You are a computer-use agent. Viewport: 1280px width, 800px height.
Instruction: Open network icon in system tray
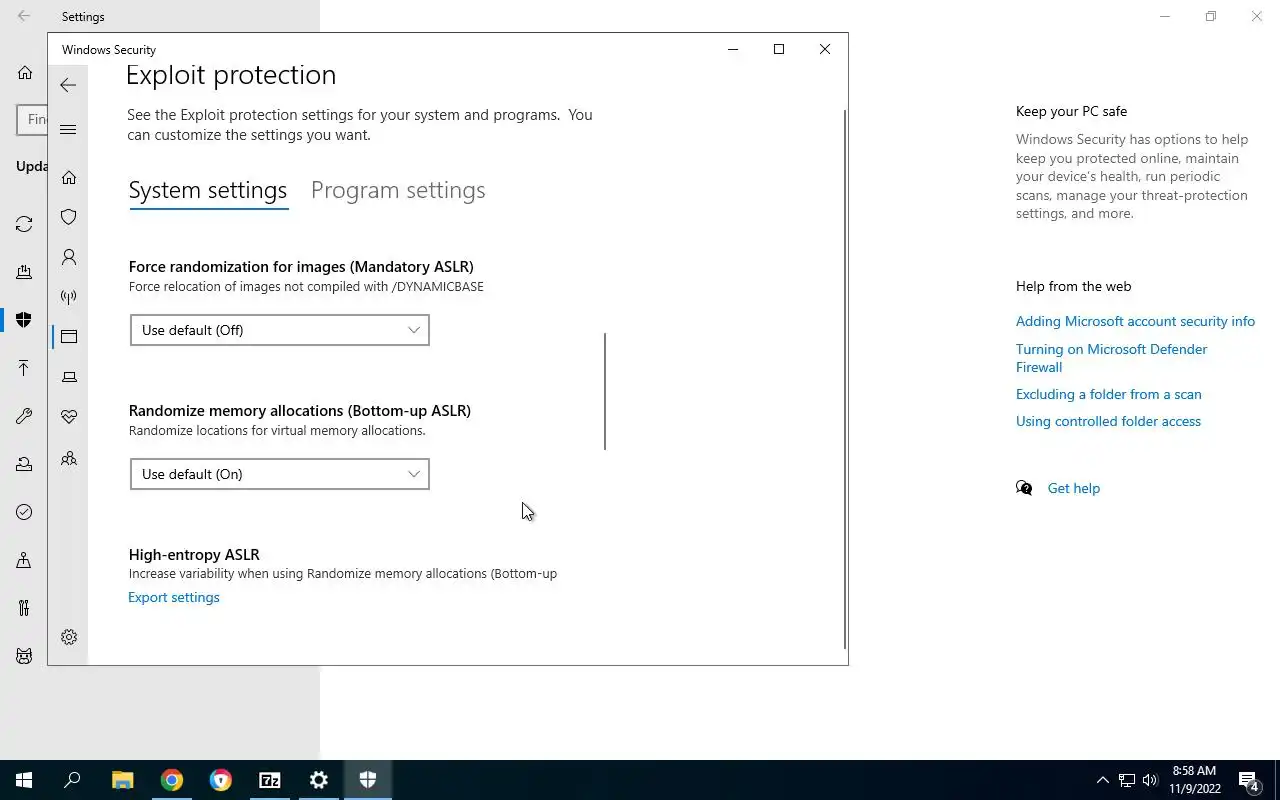[1127, 780]
